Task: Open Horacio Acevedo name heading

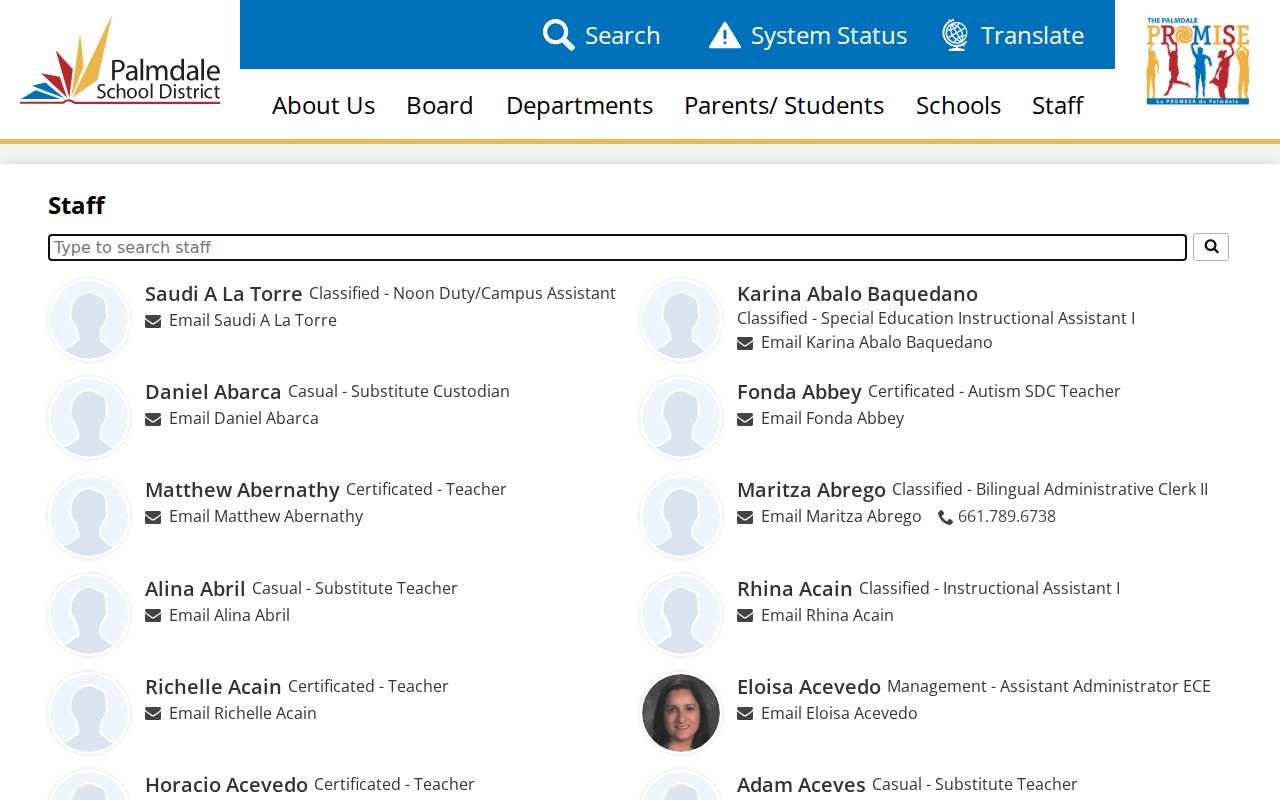Action: [226, 785]
